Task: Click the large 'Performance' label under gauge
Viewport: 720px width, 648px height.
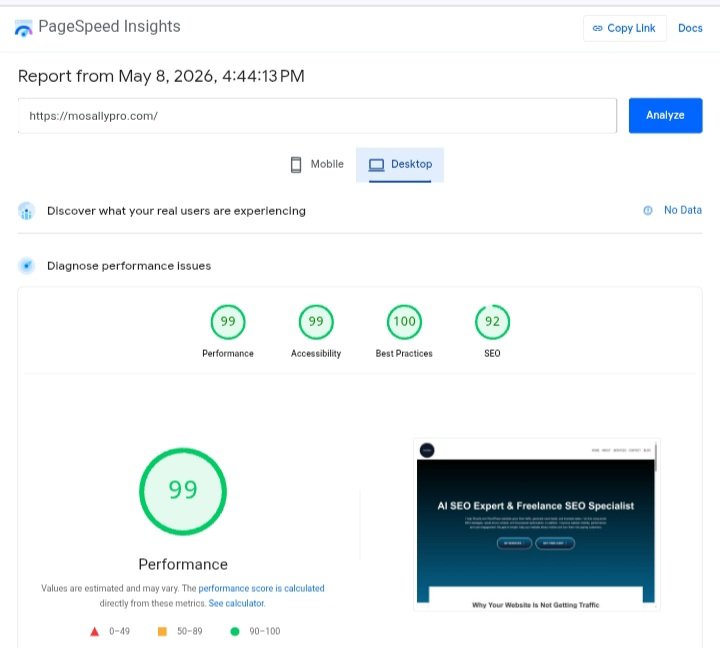Action: point(183,564)
